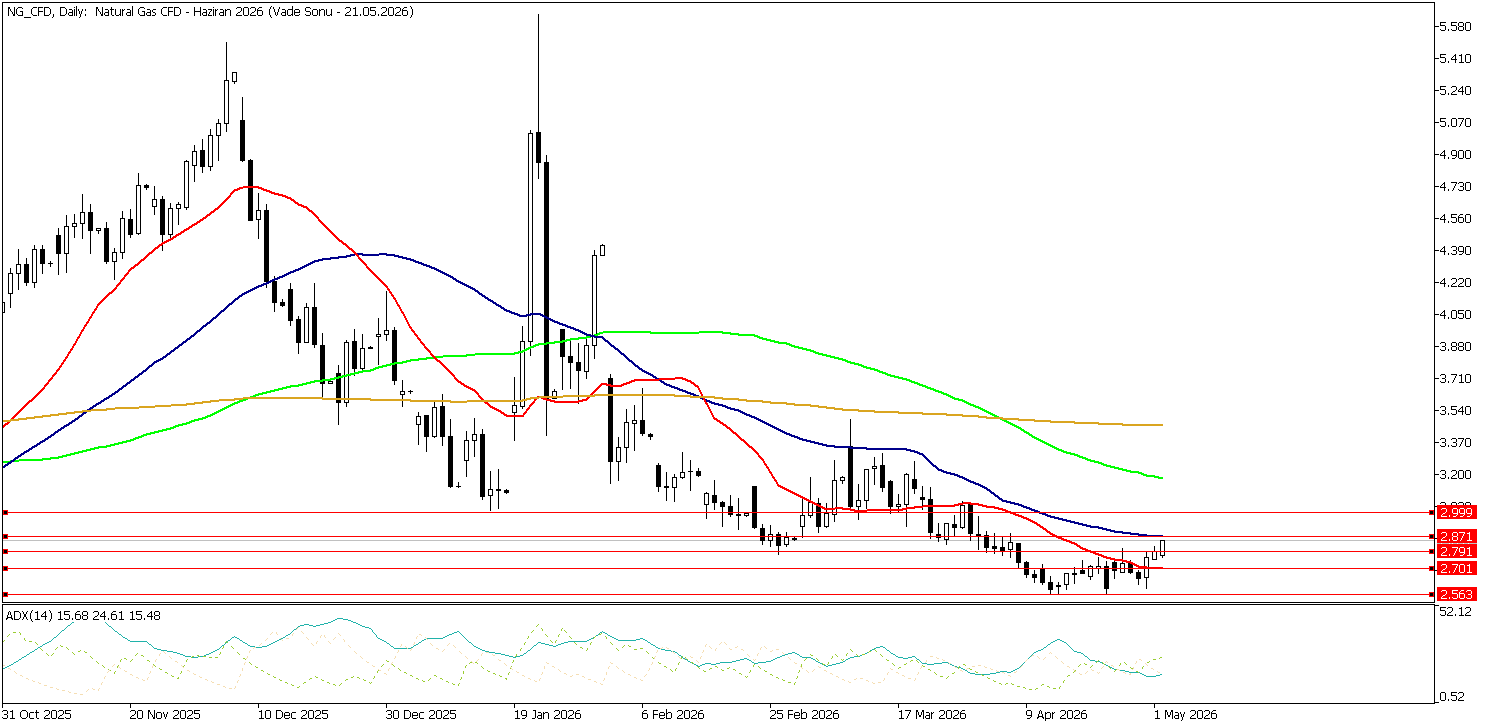Select the 3.880 price axis value

1456,346
